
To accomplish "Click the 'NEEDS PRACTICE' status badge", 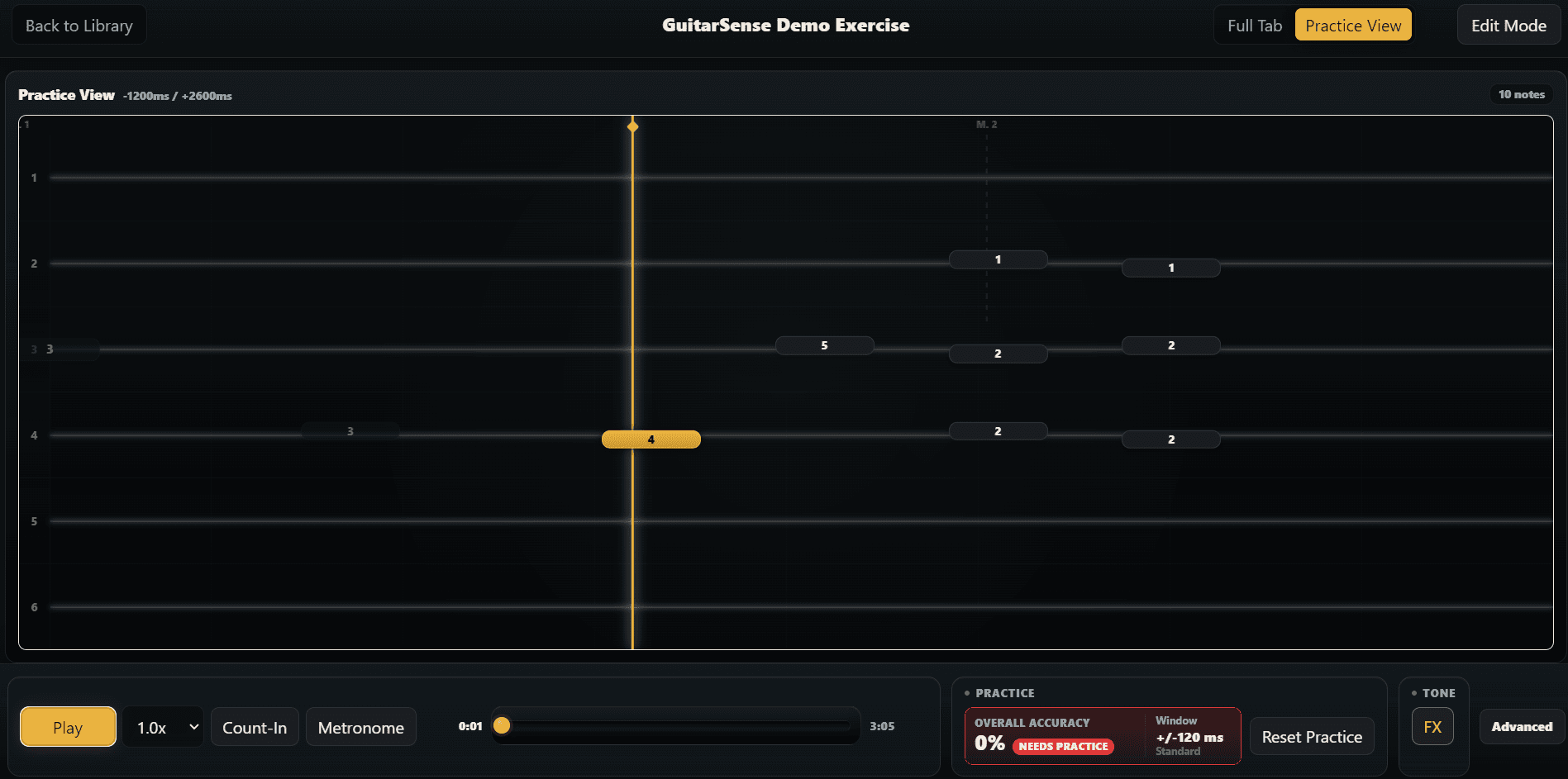I will point(1063,746).
